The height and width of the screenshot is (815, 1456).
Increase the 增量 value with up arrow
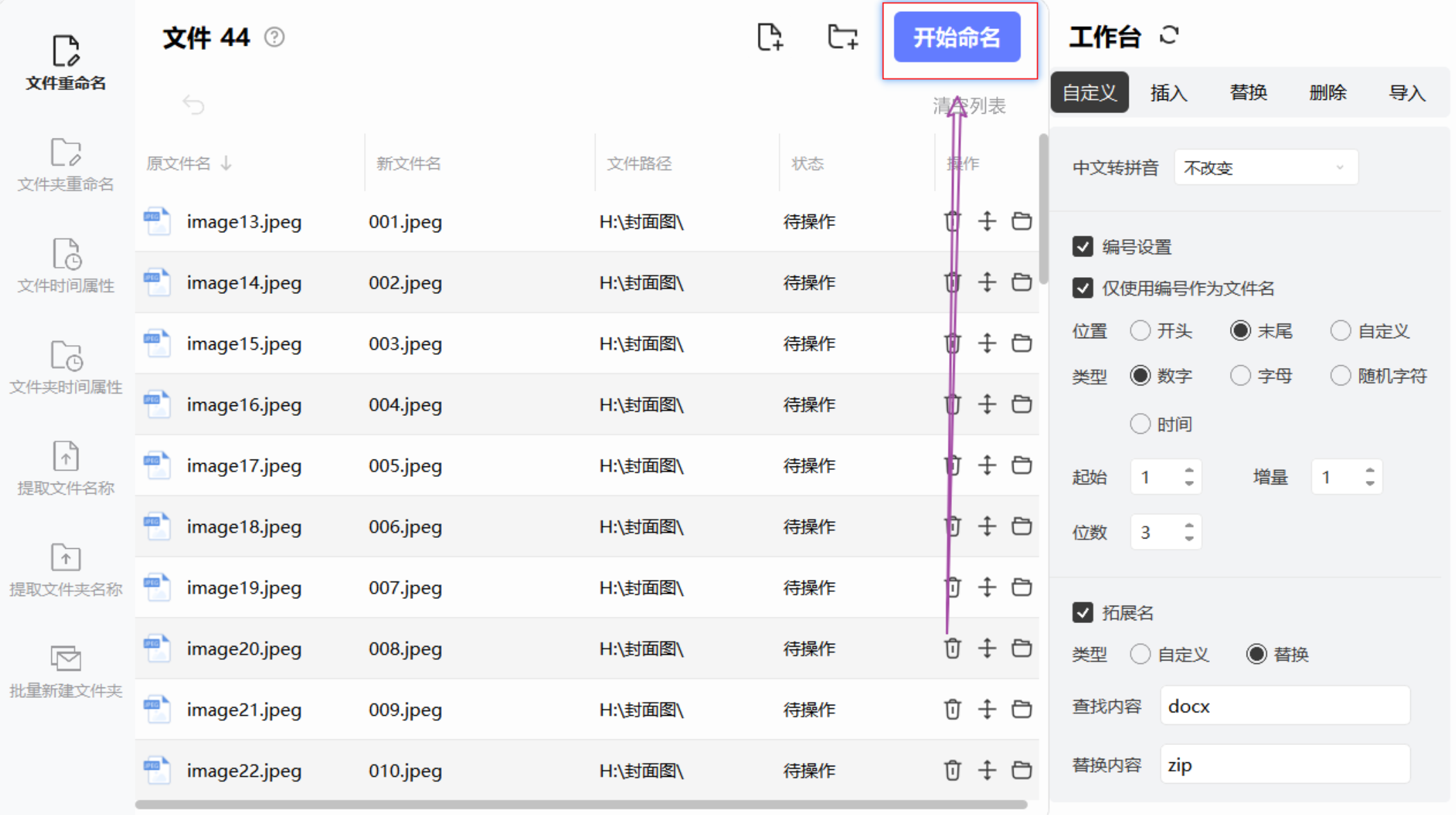click(x=1370, y=471)
